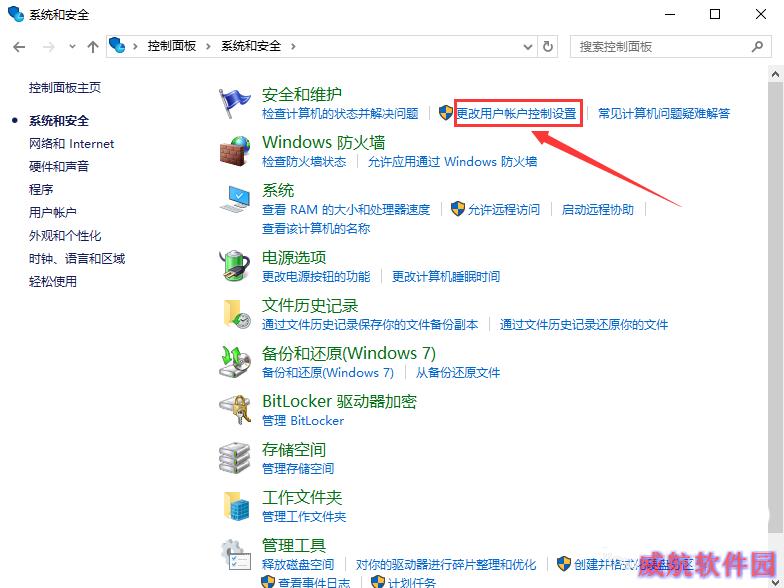
Task: Click the search magnifier icon
Action: pos(758,46)
